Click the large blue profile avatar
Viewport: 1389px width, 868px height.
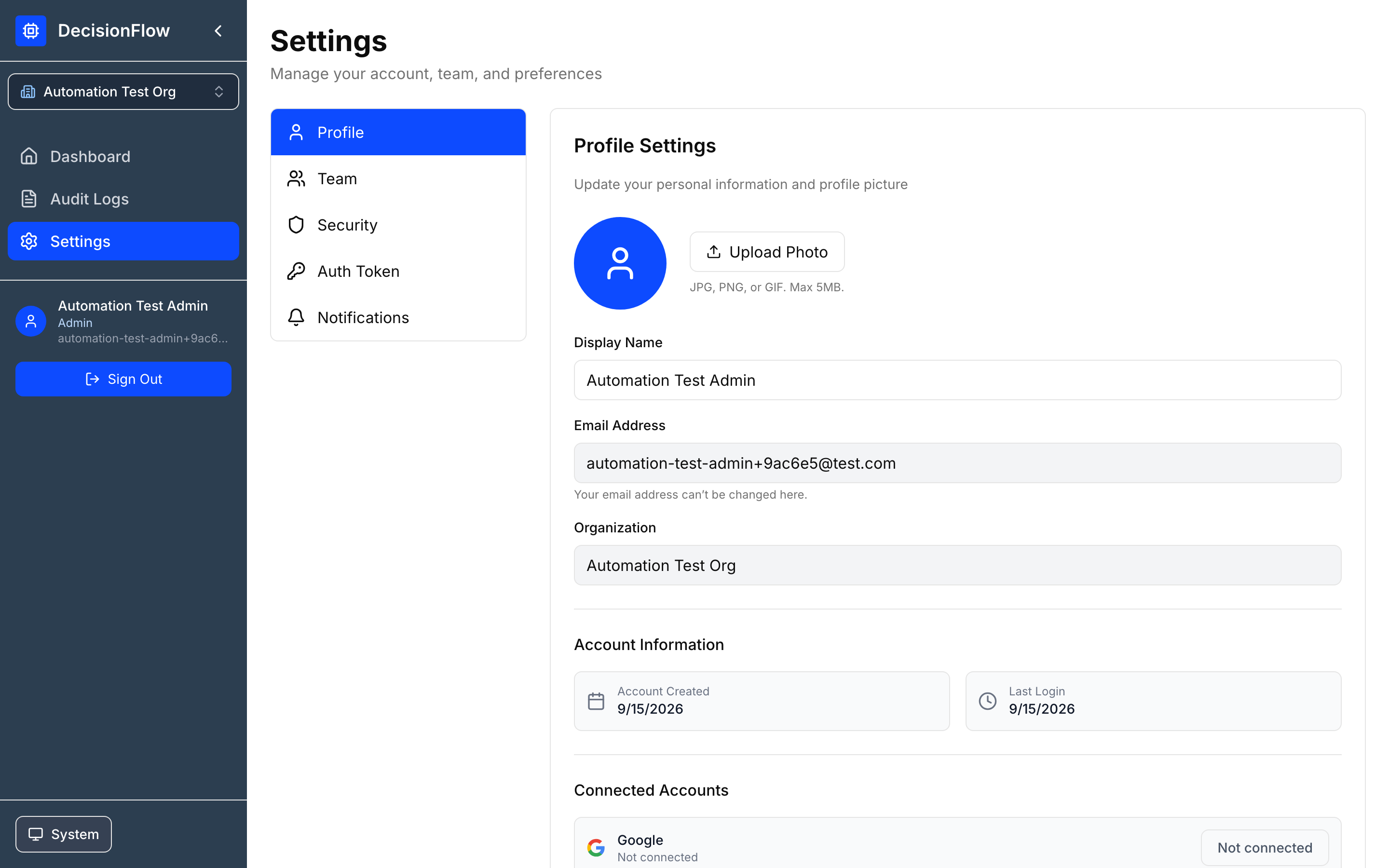[x=620, y=263]
